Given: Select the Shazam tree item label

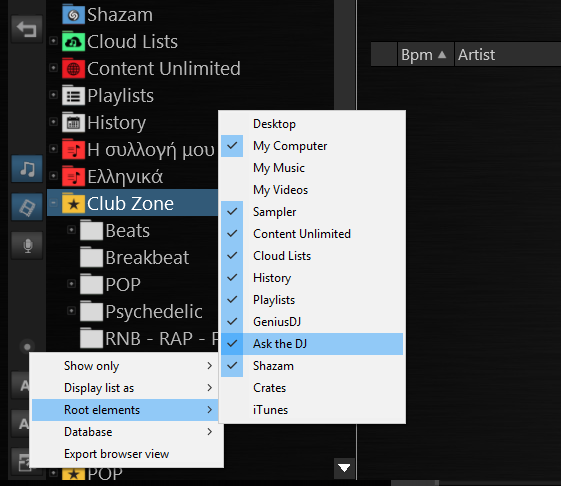Looking at the screenshot, I should (x=120, y=15).
